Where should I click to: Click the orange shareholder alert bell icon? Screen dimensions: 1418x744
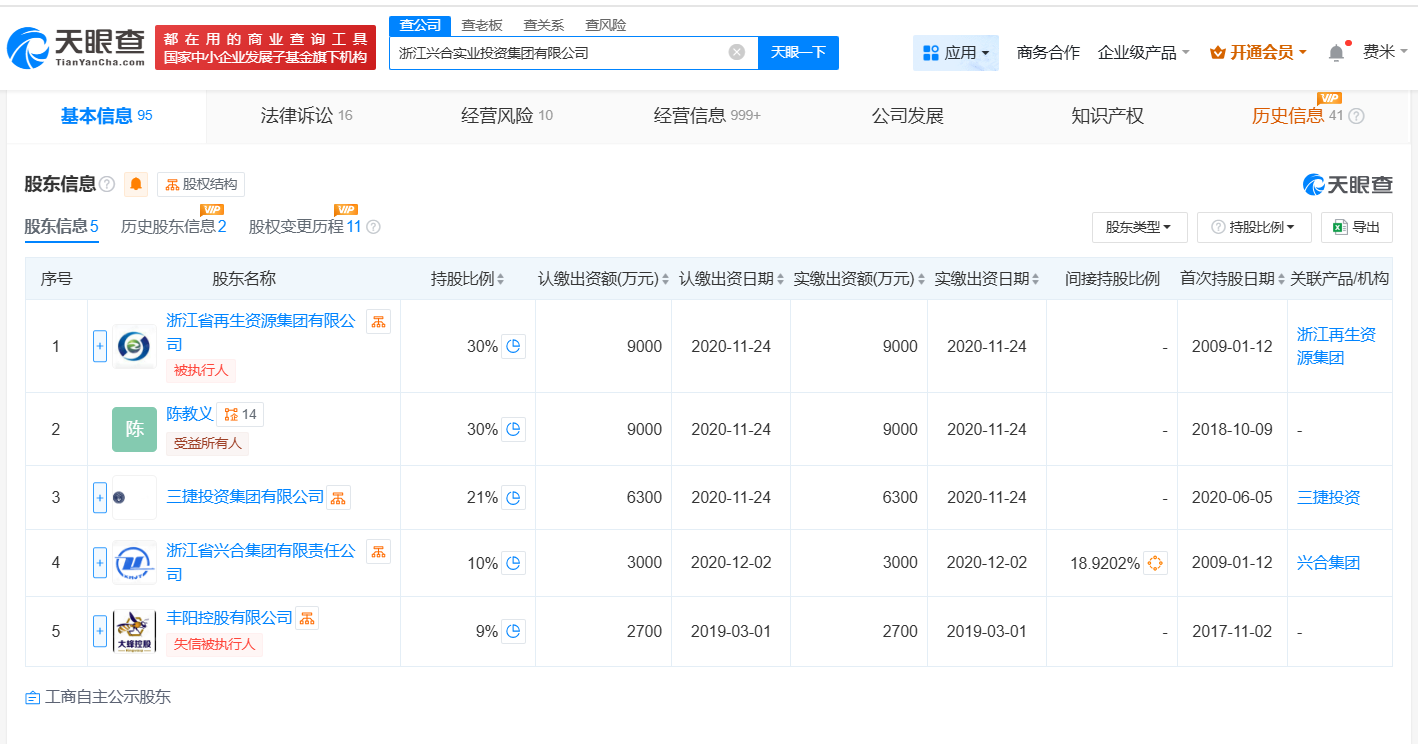point(136,184)
